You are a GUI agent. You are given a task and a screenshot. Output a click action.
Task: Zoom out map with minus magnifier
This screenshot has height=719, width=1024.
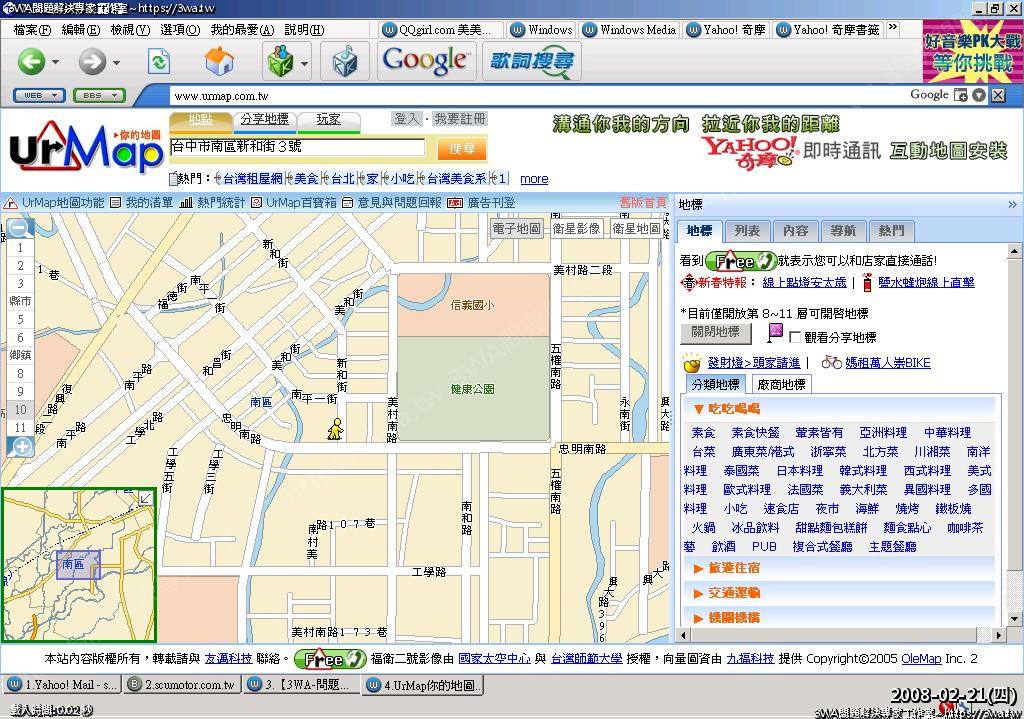(20, 228)
